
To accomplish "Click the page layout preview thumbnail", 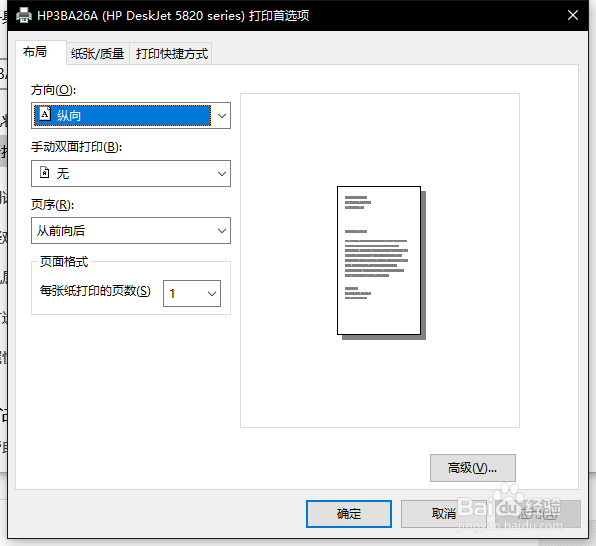I will click(381, 262).
